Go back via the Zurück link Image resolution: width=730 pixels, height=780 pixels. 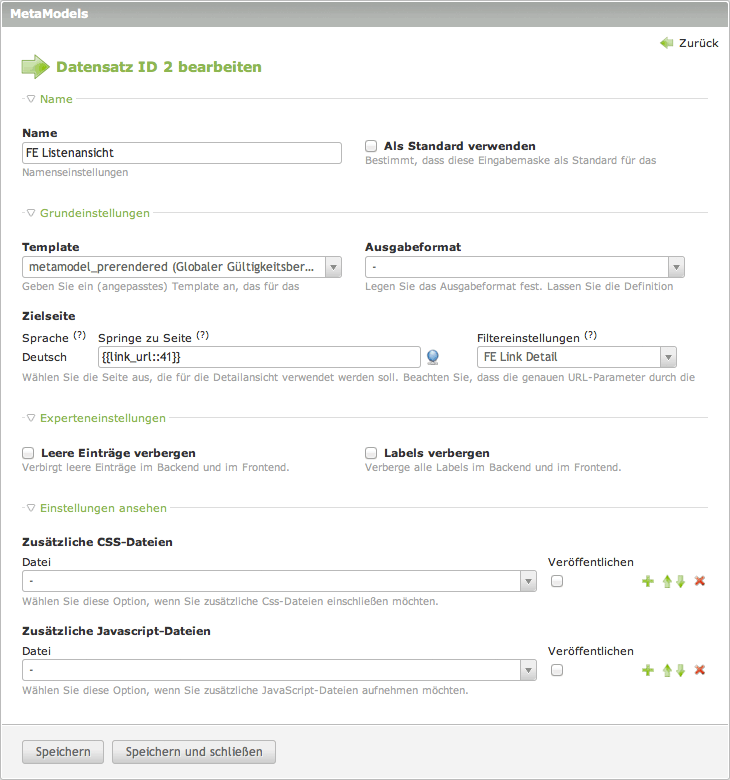point(690,43)
